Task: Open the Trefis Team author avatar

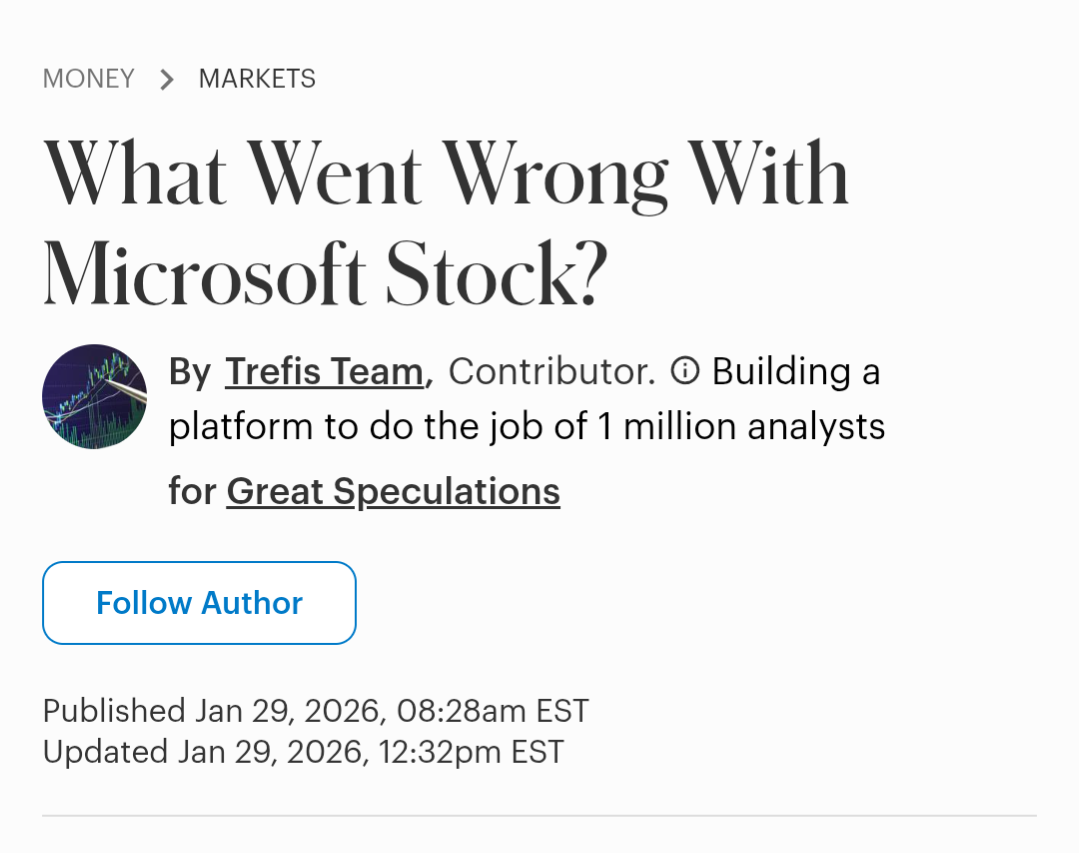Action: pos(94,397)
